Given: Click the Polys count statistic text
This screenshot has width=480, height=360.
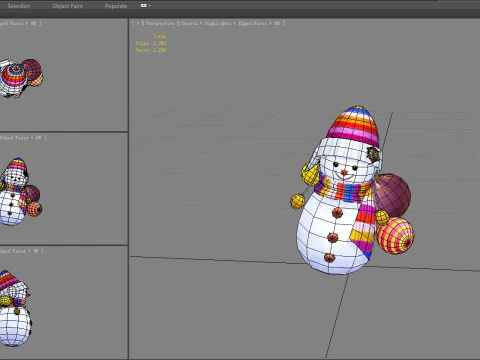Looking at the screenshot, I should pos(151,43).
